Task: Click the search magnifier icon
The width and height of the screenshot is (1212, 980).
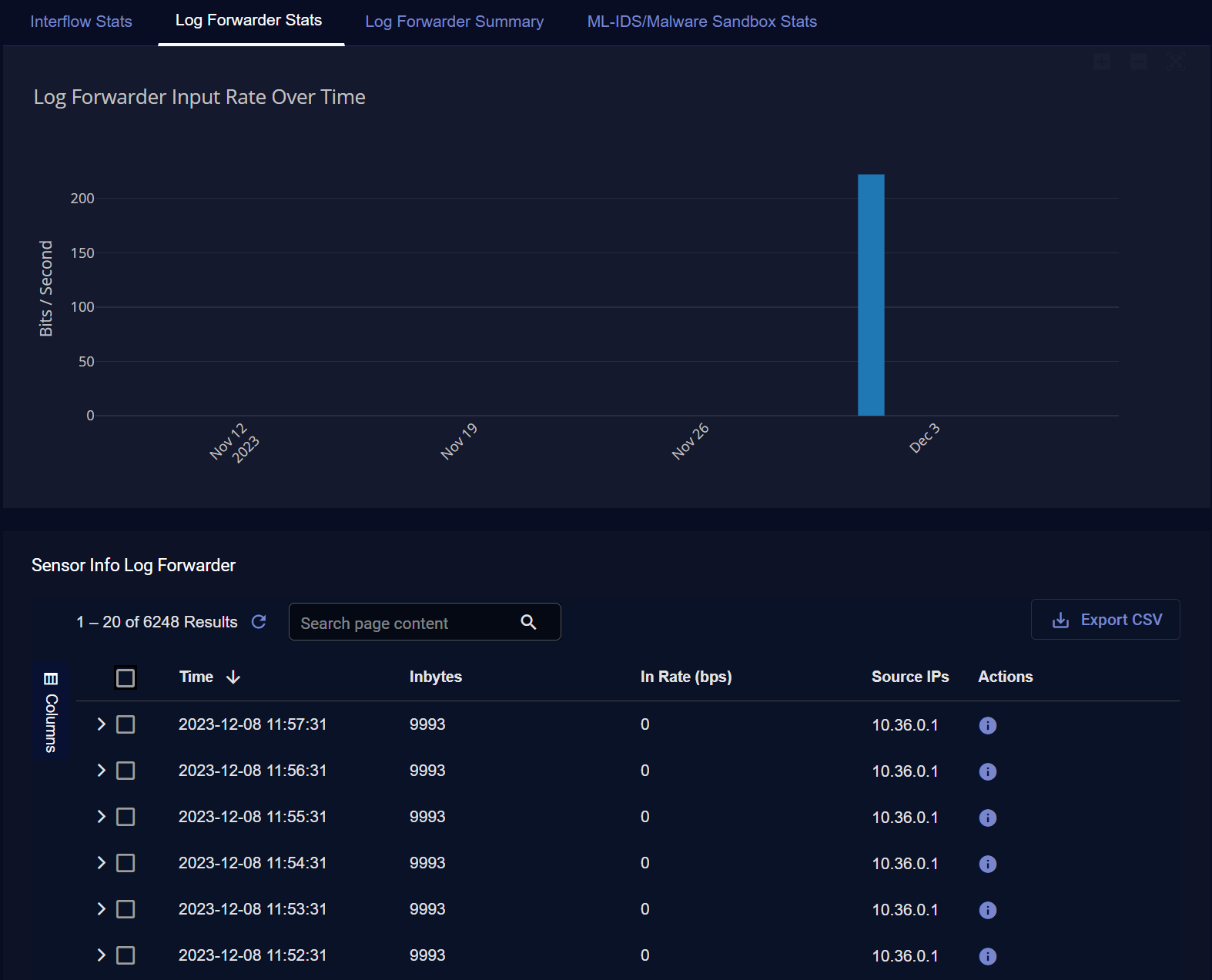Action: coord(528,622)
